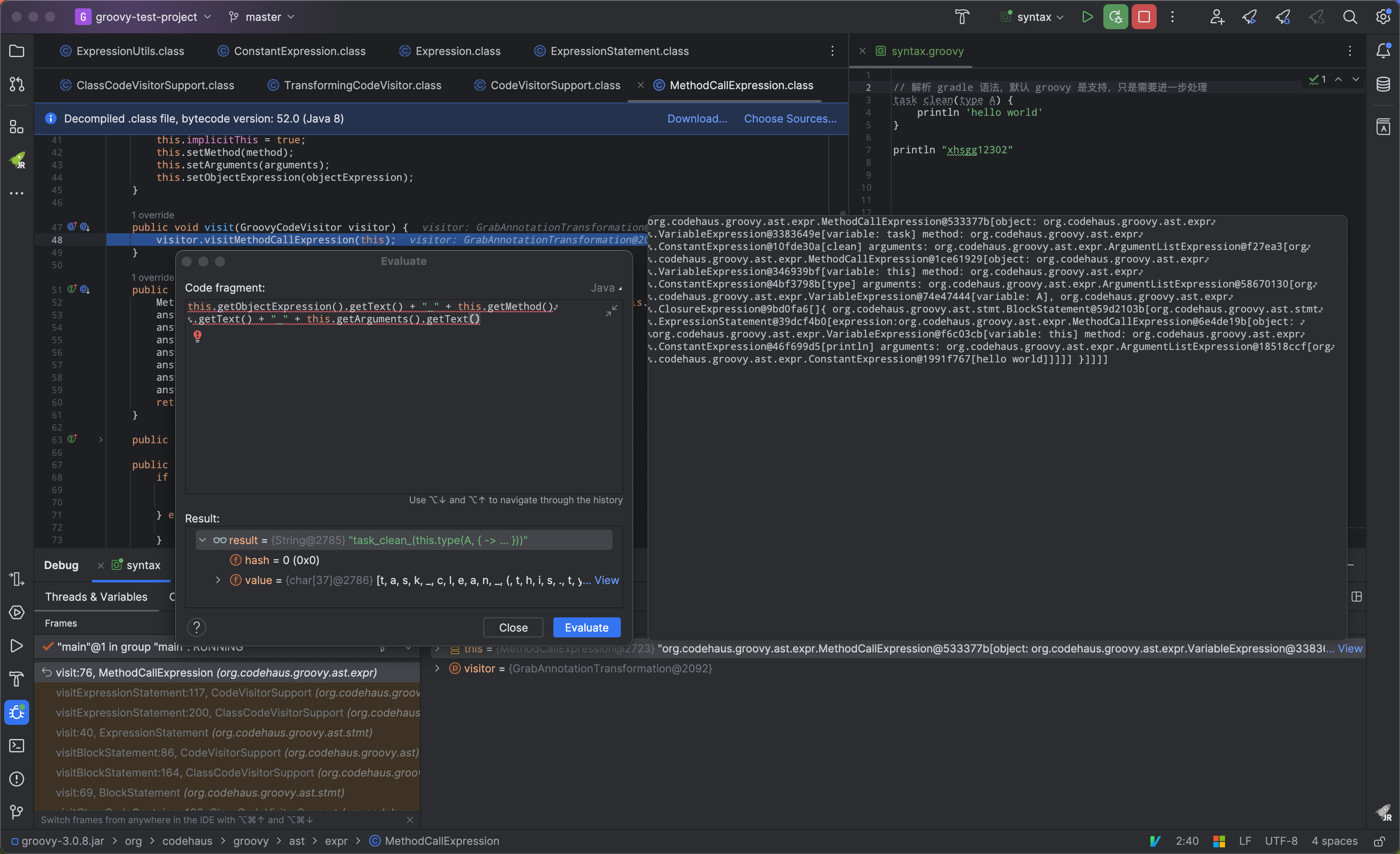
Task: Open the Git tool window icon
Action: pyautogui.click(x=17, y=812)
